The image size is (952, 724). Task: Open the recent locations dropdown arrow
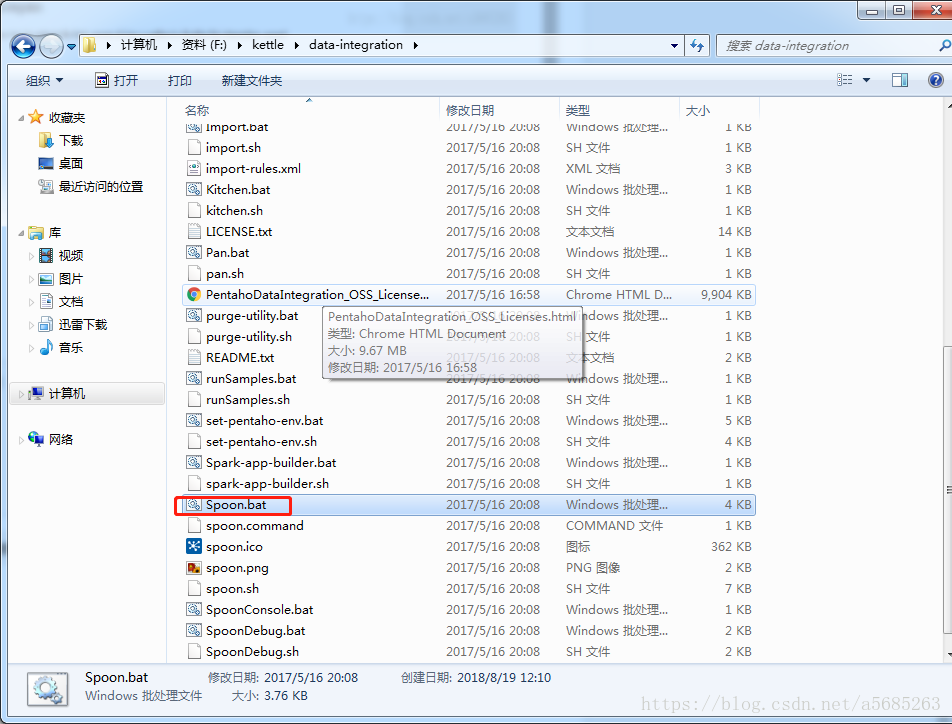[71, 46]
